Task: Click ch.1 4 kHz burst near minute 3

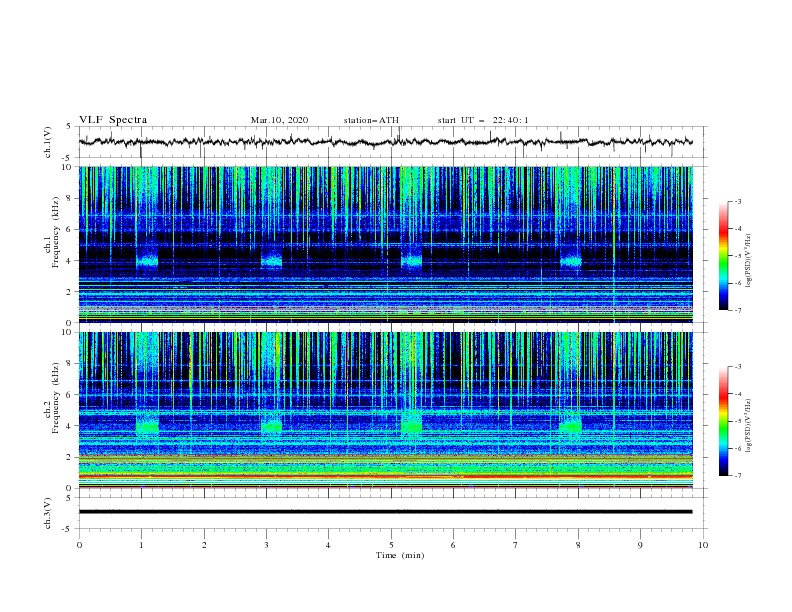Action: tap(271, 259)
